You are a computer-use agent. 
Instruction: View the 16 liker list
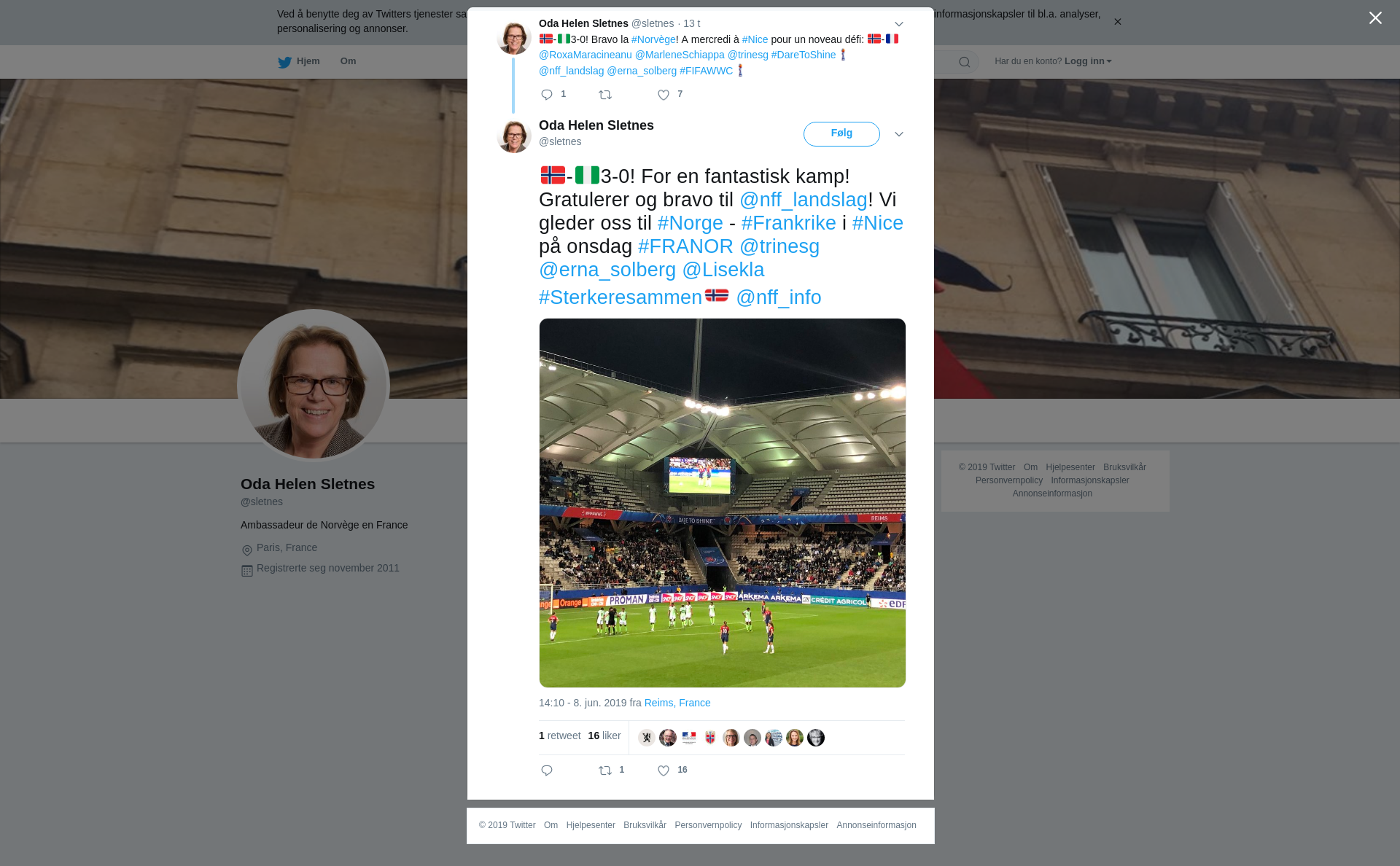(x=604, y=736)
